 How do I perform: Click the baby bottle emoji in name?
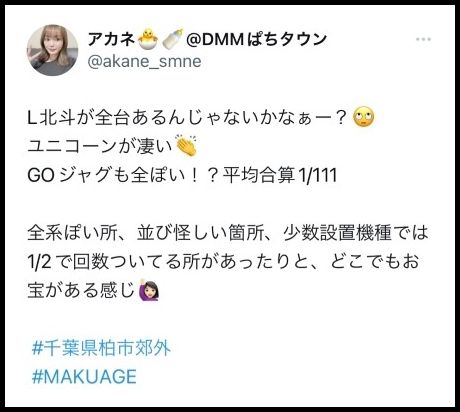172,39
